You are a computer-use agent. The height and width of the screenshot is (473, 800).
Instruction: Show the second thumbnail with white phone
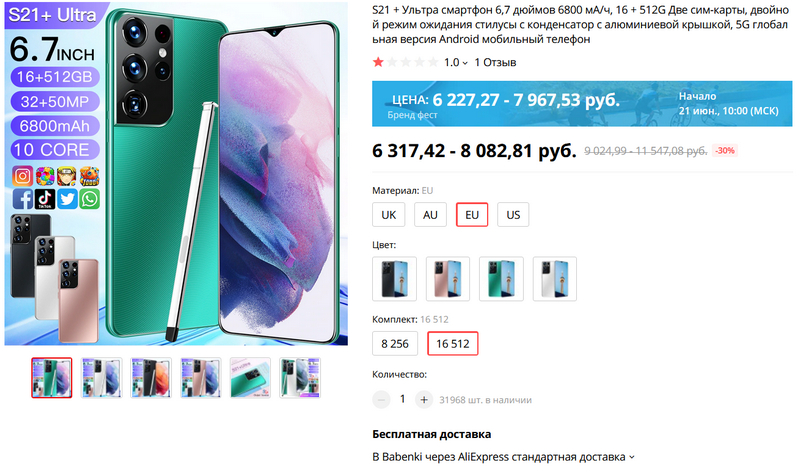(x=100, y=378)
